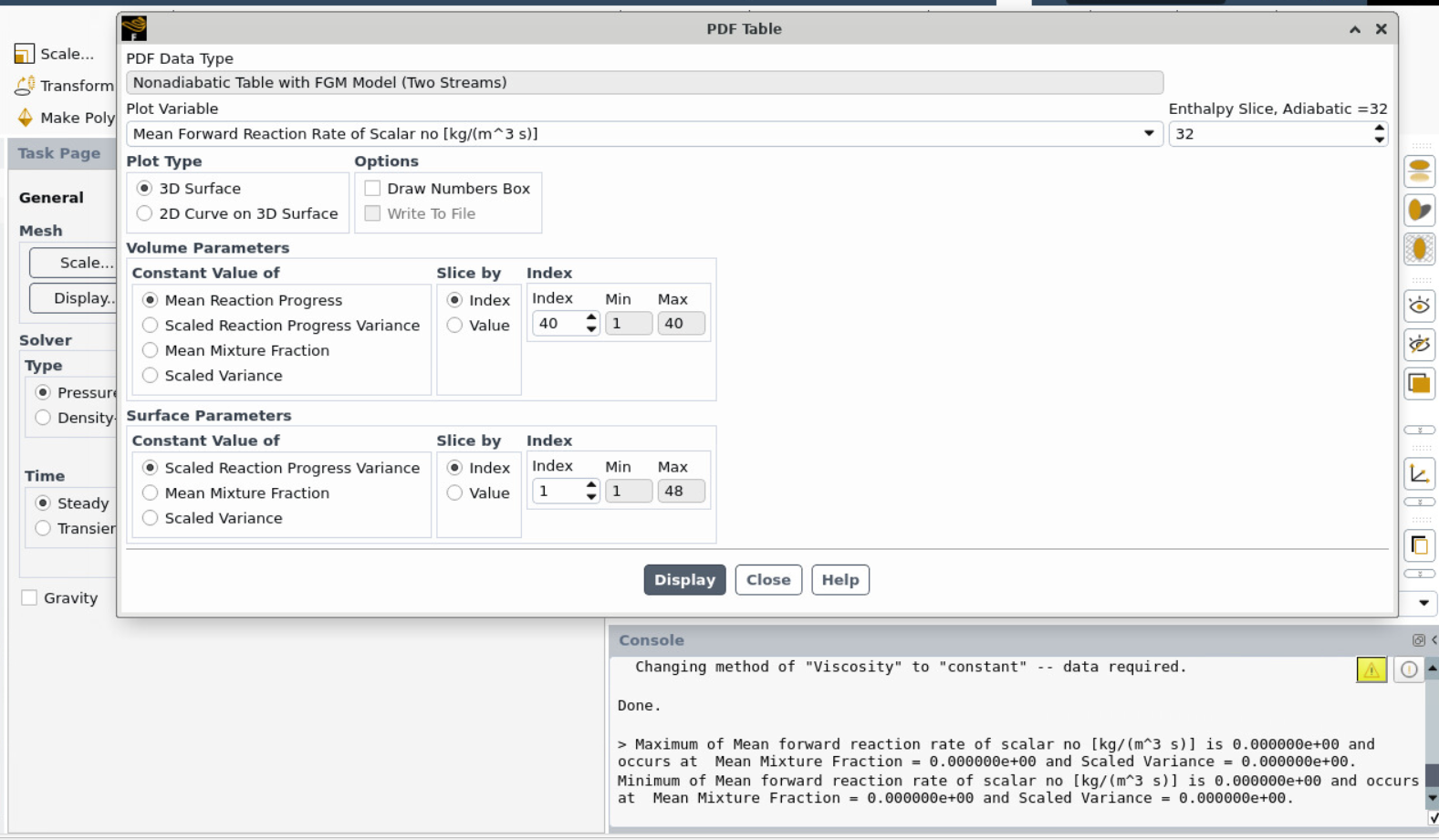Click the copy-window squares icon in right toolbar
Viewport: 1439px width, 840px height.
[1419, 545]
